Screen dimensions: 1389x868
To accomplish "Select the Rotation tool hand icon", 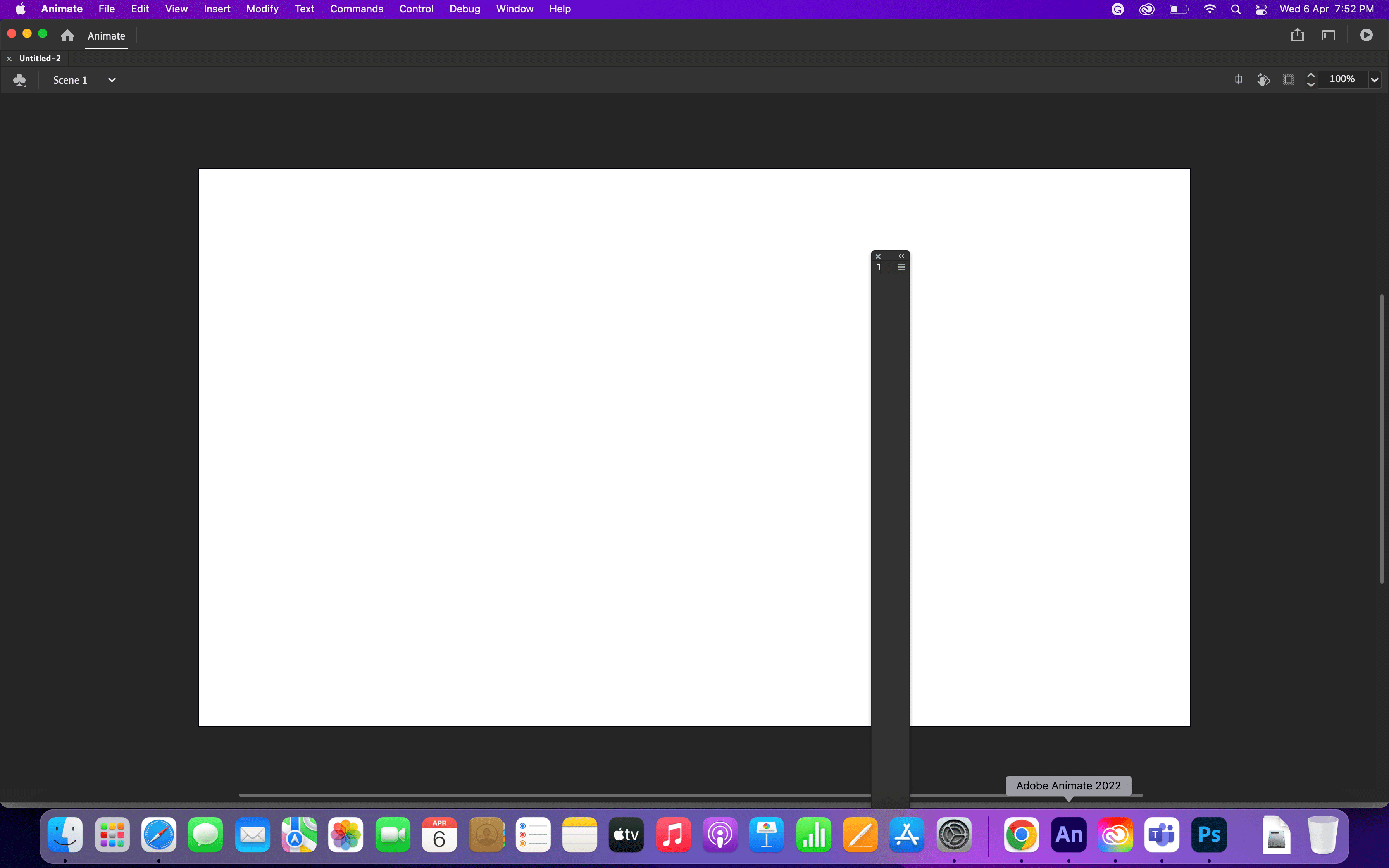I will pyautogui.click(x=1263, y=80).
